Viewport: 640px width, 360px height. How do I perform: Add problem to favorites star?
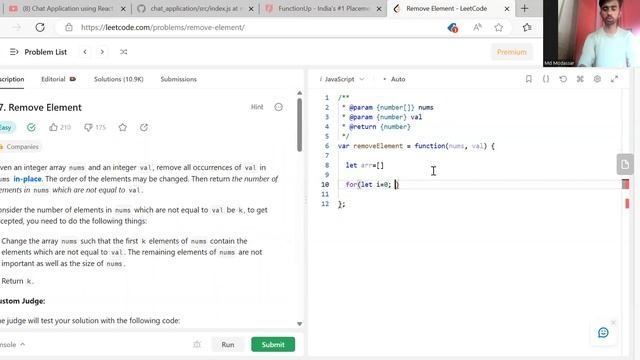coord(122,127)
